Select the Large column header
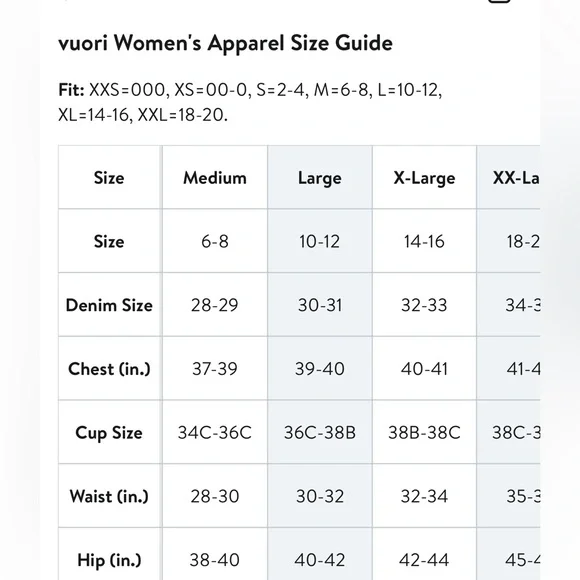580x580 pixels. [x=320, y=178]
